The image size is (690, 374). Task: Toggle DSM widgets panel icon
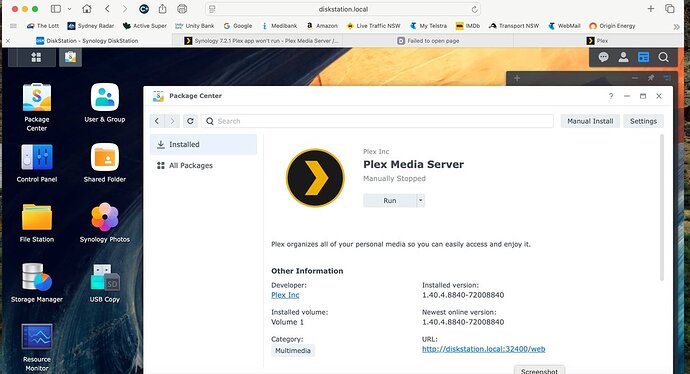[643, 57]
